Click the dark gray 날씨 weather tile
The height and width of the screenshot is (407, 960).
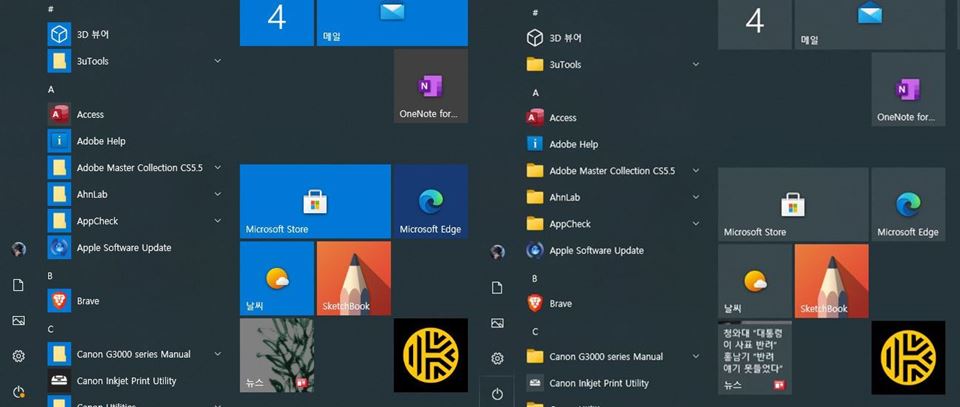754,281
